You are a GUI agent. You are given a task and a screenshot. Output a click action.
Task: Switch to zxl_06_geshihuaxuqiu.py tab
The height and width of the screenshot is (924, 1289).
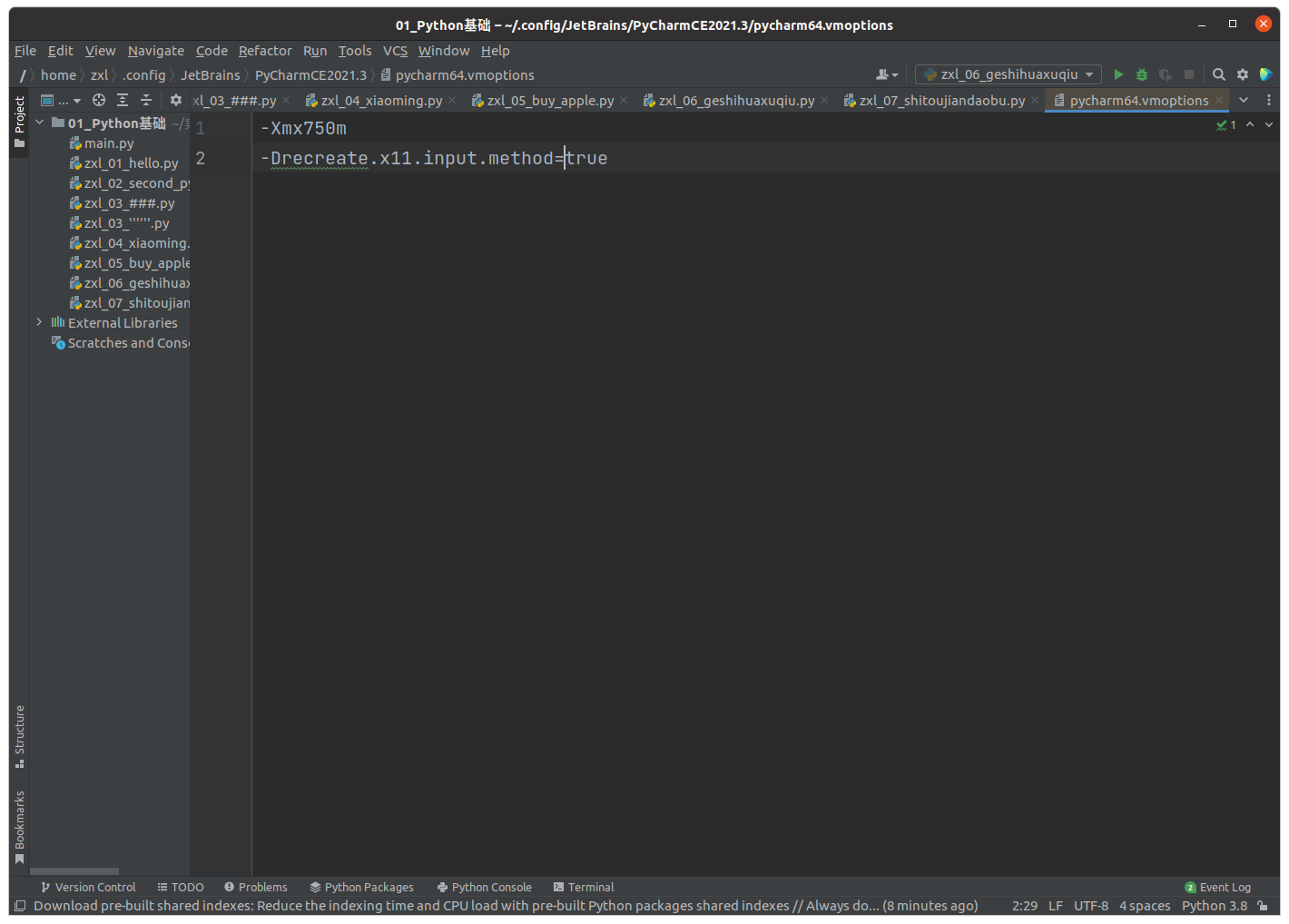coord(736,101)
